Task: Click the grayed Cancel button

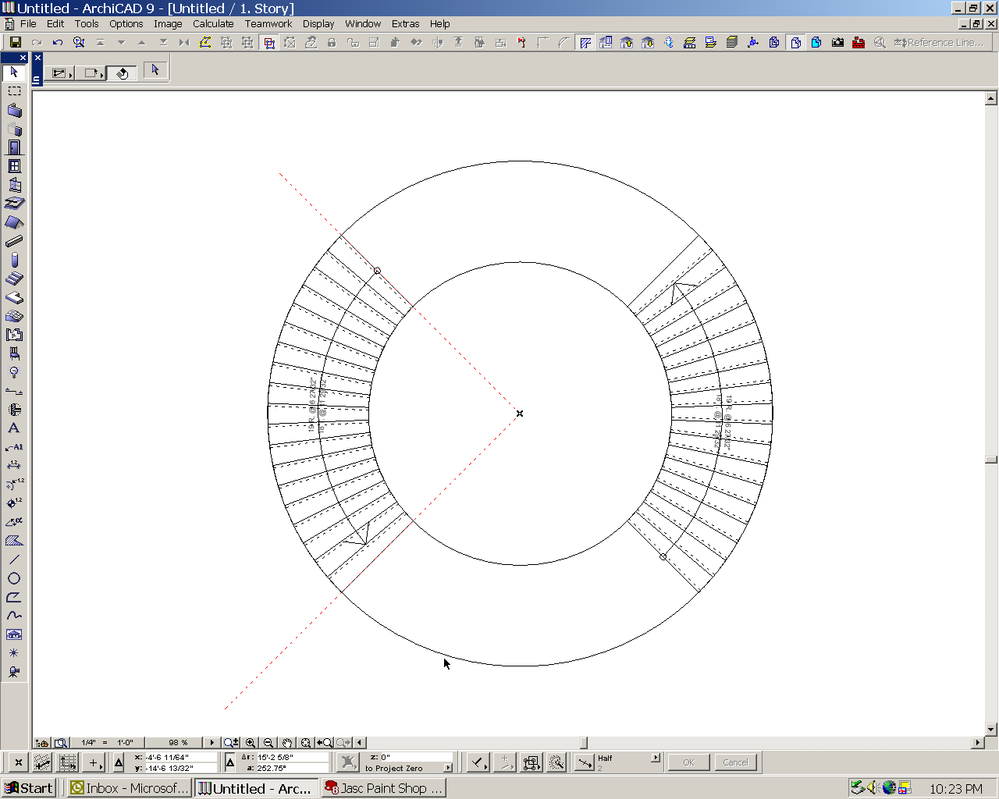Action: (x=737, y=762)
